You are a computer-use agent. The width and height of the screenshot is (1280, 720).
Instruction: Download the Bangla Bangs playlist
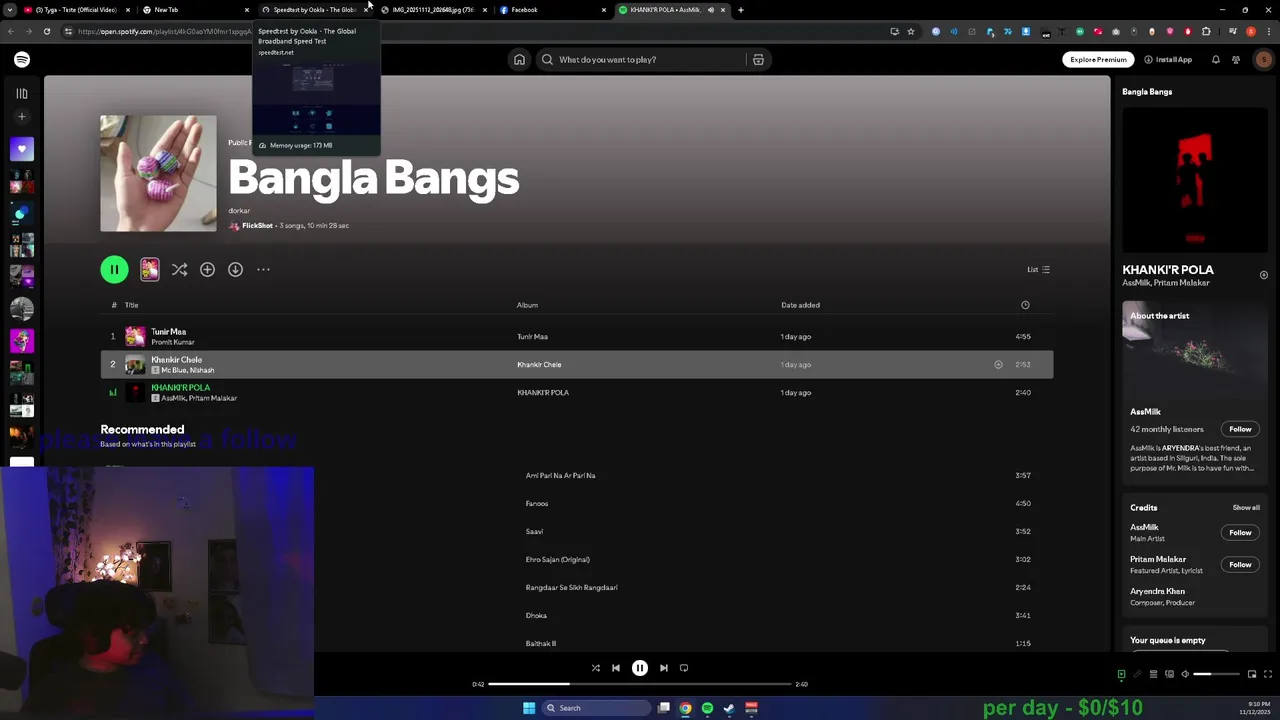pyautogui.click(x=235, y=269)
